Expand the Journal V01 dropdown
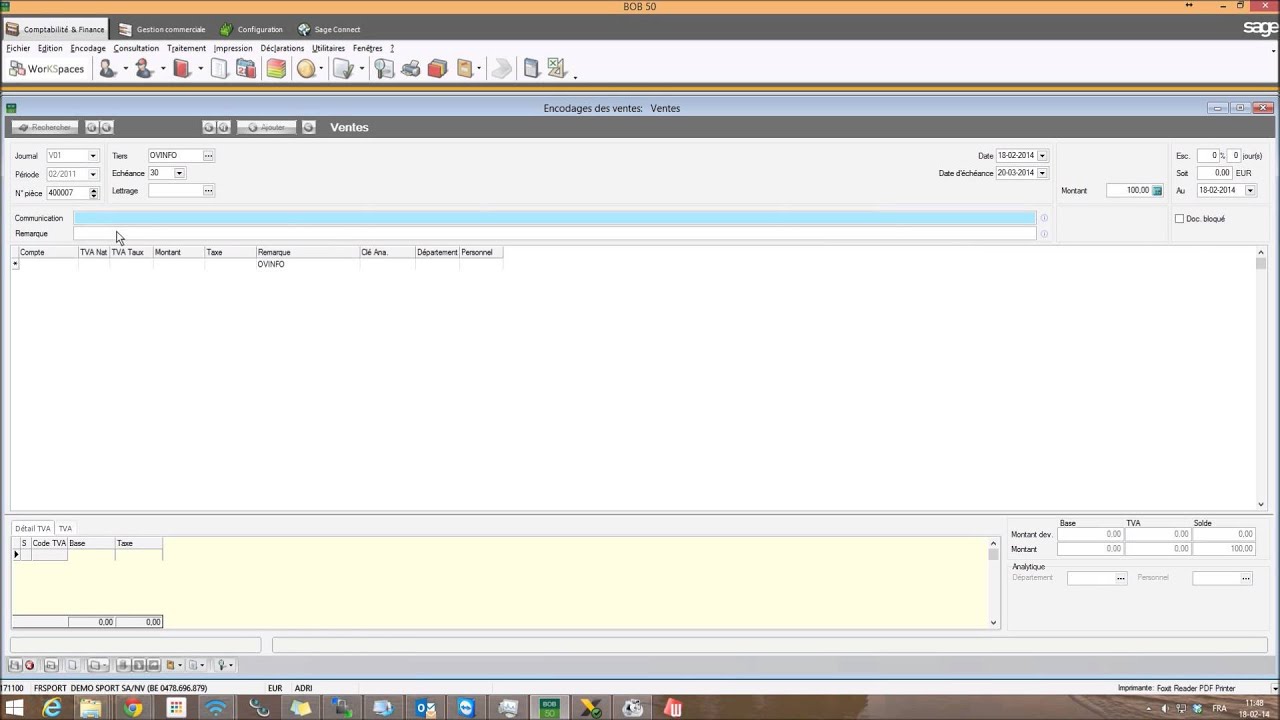Image resolution: width=1280 pixels, height=720 pixels. (93, 156)
